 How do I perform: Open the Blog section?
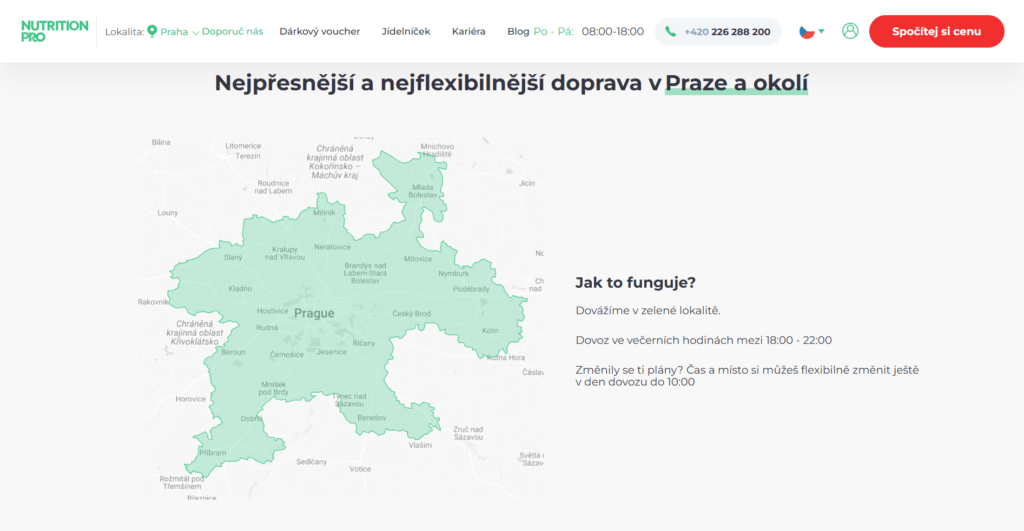click(x=518, y=31)
